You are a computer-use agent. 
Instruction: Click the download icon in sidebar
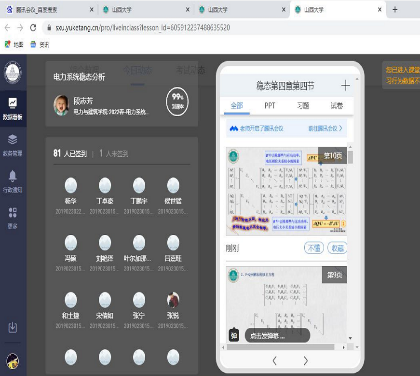coord(13,328)
